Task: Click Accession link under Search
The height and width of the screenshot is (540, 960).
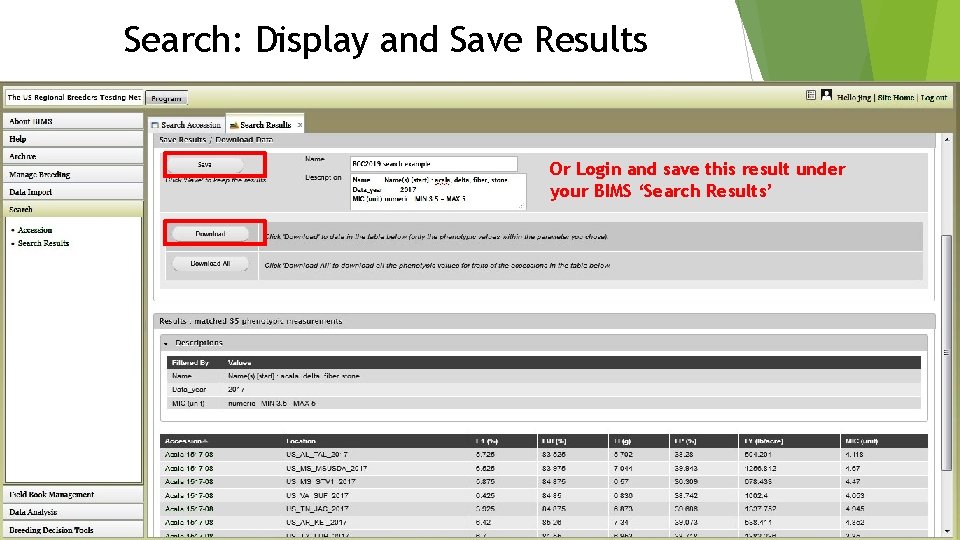Action: pyautogui.click(x=35, y=230)
